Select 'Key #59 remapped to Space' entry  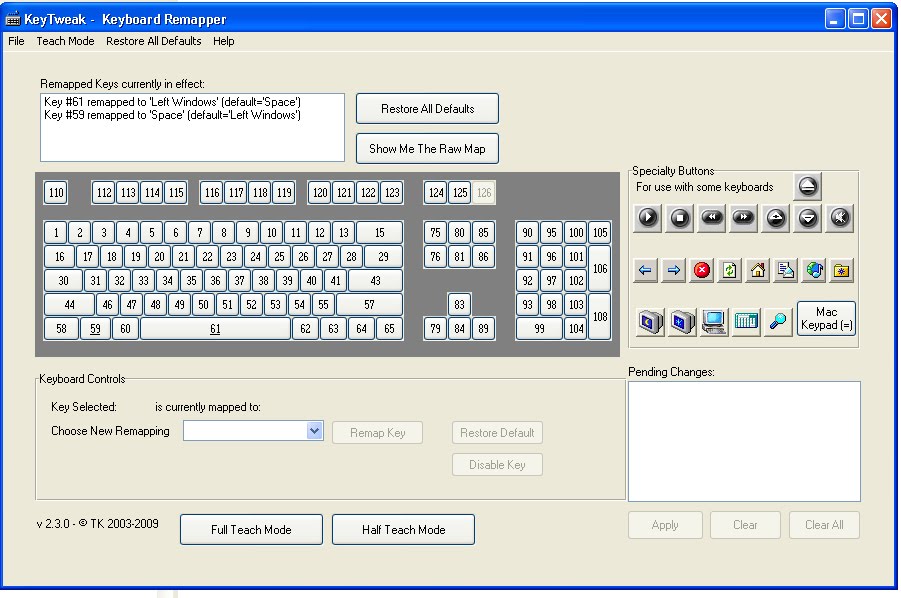pyautogui.click(x=172, y=115)
